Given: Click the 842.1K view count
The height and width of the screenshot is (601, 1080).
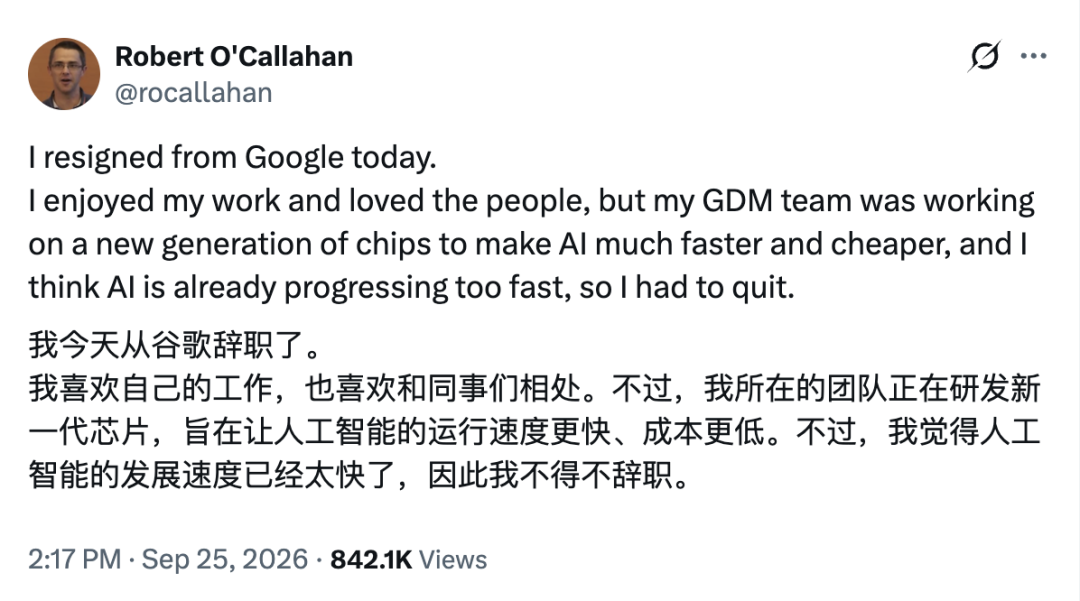Looking at the screenshot, I should 371,560.
